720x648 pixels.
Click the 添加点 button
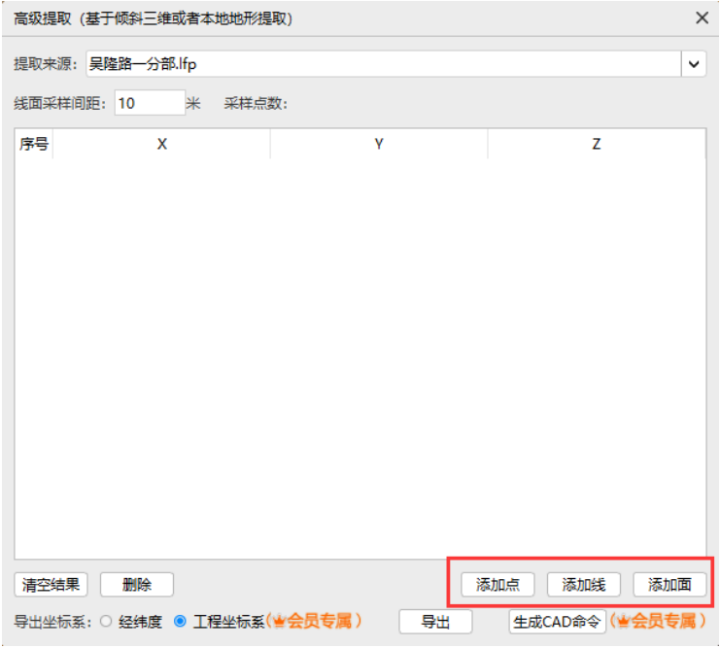coord(498,584)
